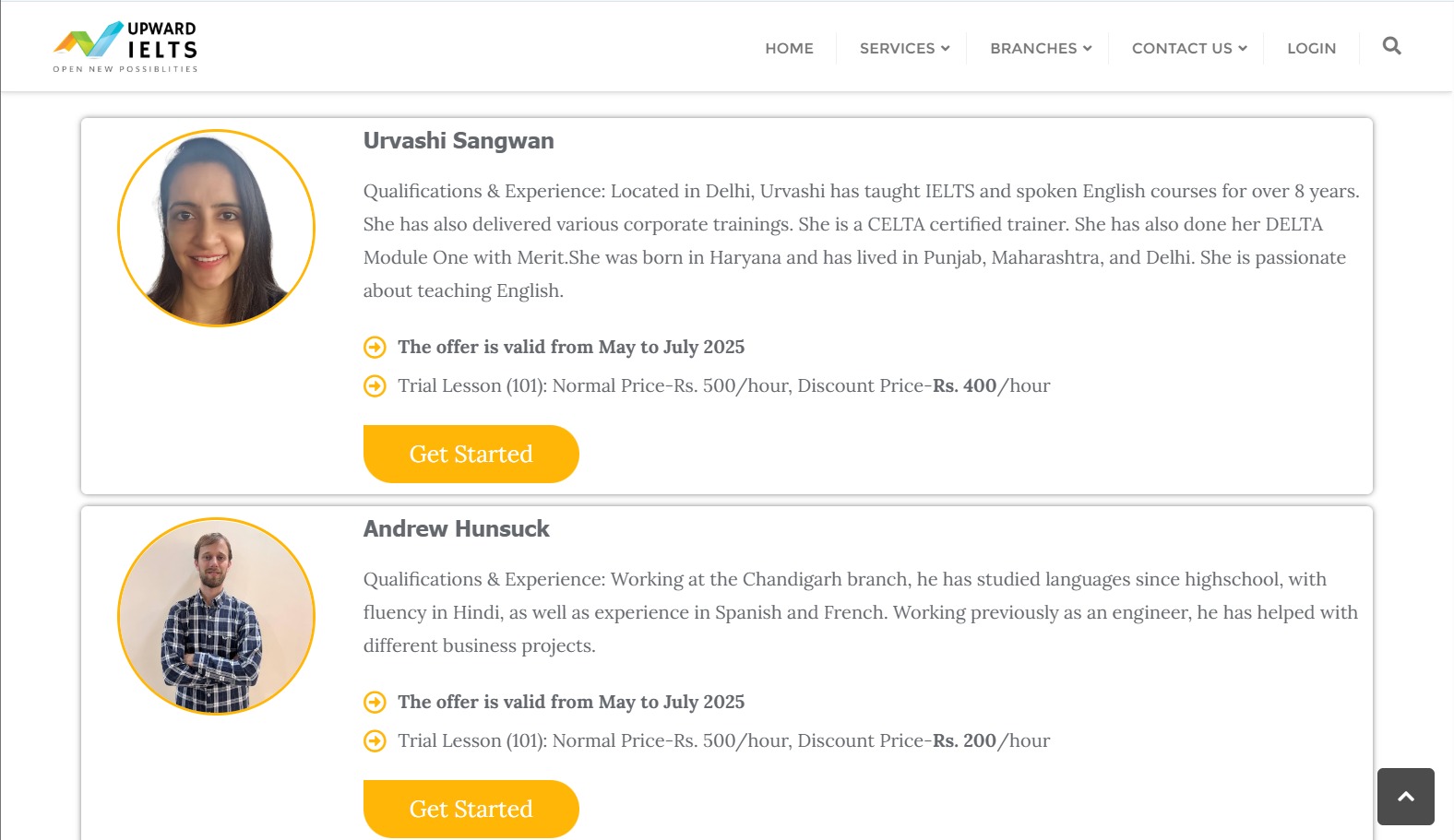Click the Upward IELTS logo

[x=125, y=47]
